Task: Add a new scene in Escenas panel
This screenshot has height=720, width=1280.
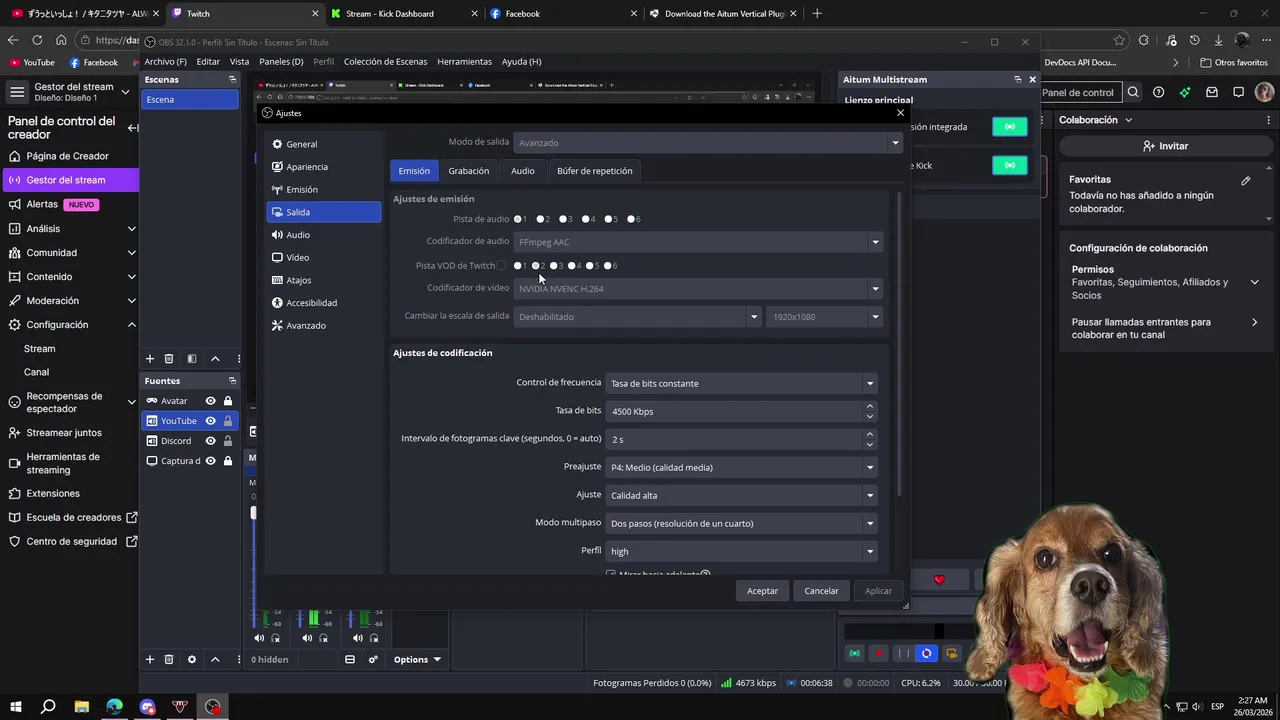Action: click(150, 358)
